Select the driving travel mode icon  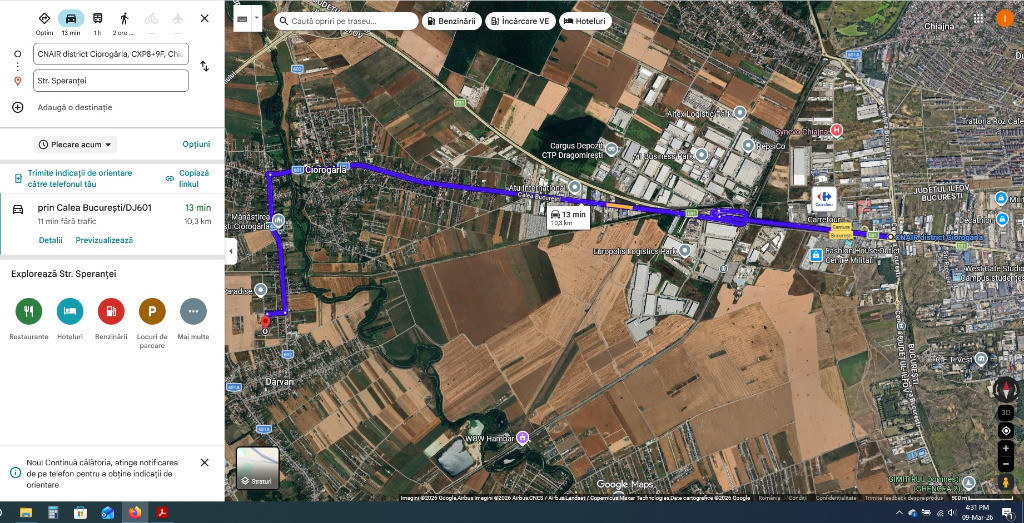coord(71,18)
